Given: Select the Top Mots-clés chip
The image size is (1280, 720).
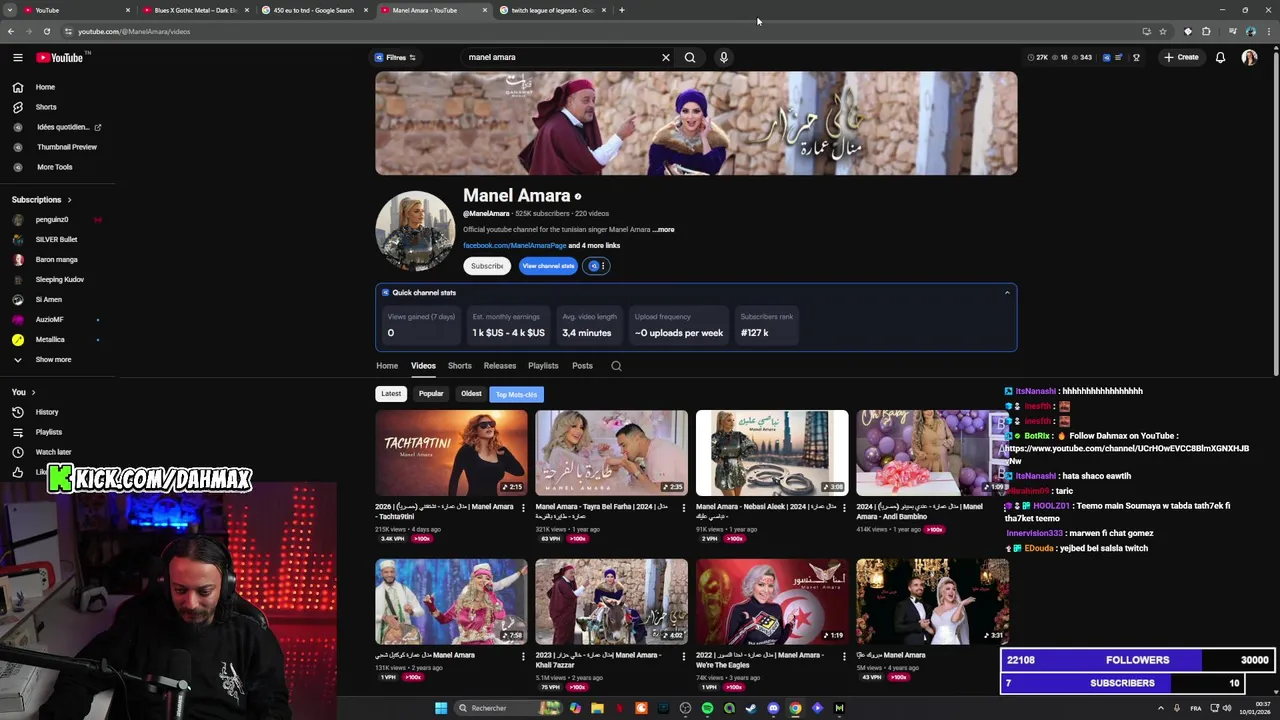Looking at the screenshot, I should coord(516,395).
